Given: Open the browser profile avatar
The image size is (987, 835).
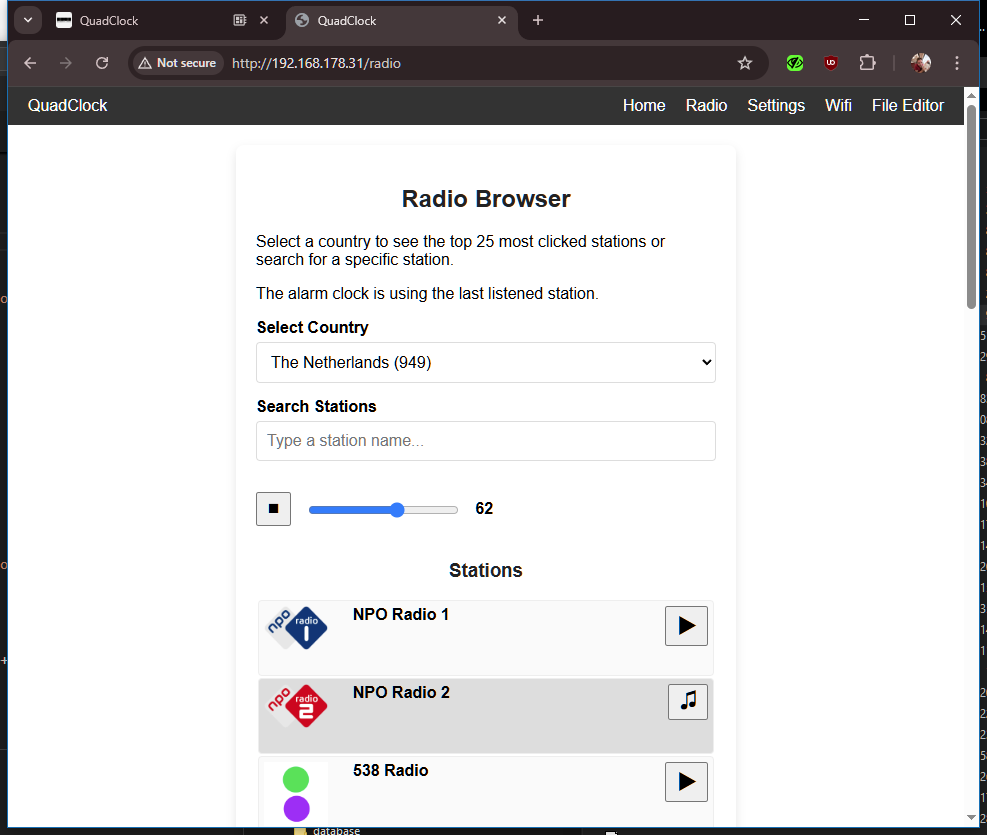Looking at the screenshot, I should (920, 62).
